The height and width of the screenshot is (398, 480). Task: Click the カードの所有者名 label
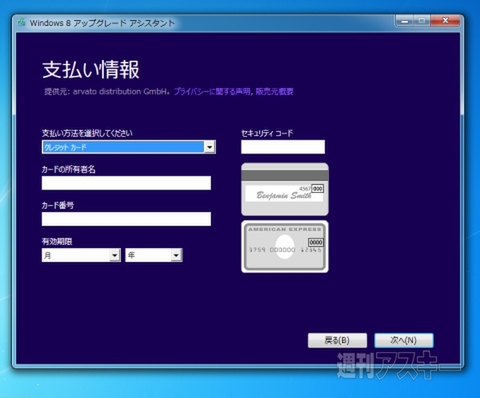69,169
